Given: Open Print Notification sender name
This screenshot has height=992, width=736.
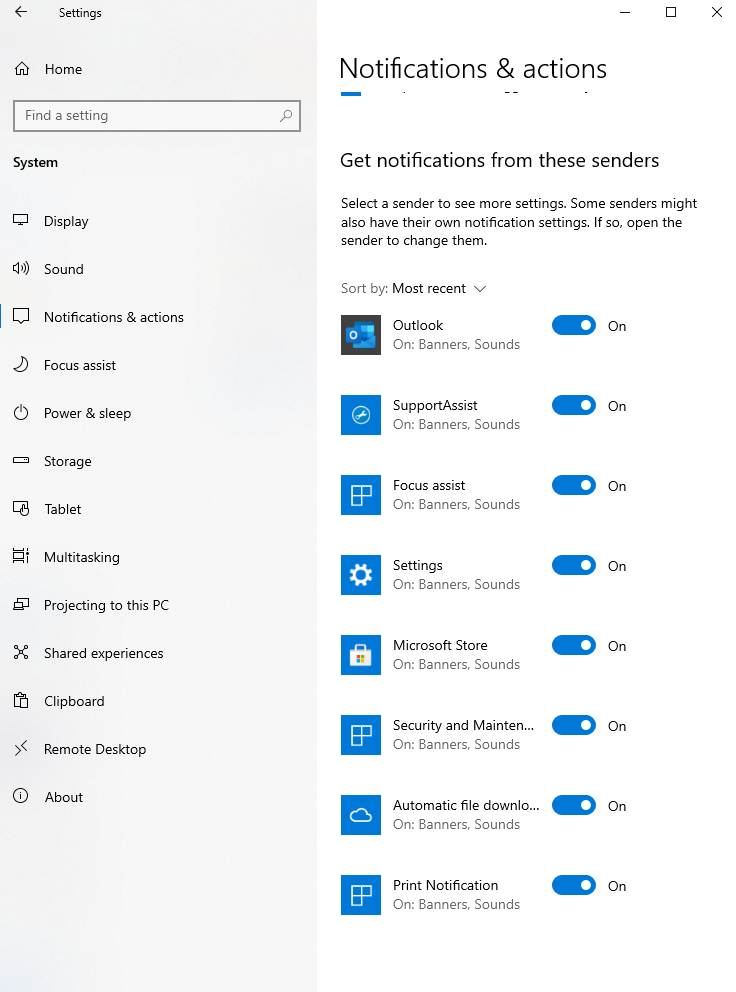Looking at the screenshot, I should click(446, 885).
